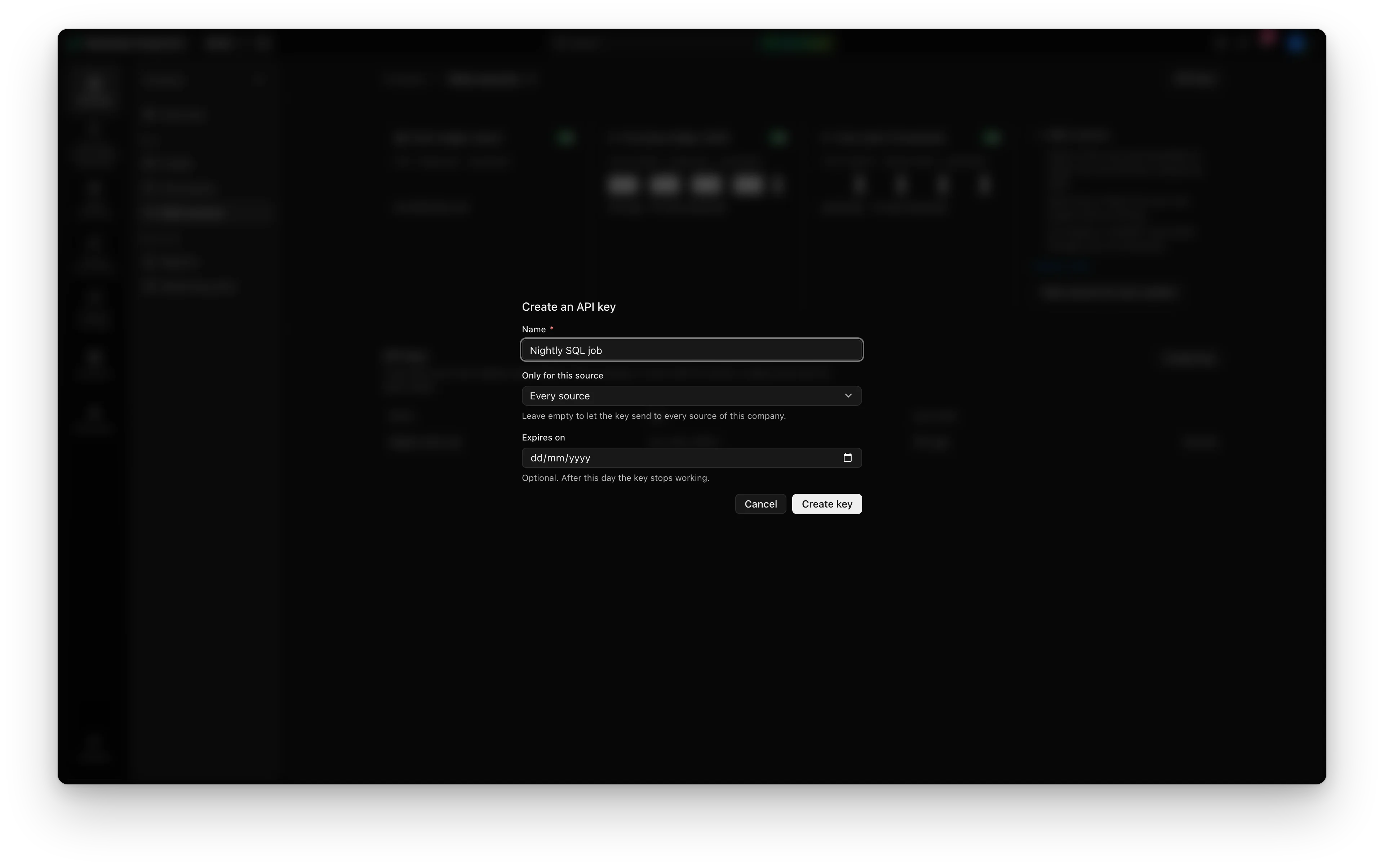Click the 'Create an API key' heading
The height and width of the screenshot is (868, 1384).
[568, 307]
